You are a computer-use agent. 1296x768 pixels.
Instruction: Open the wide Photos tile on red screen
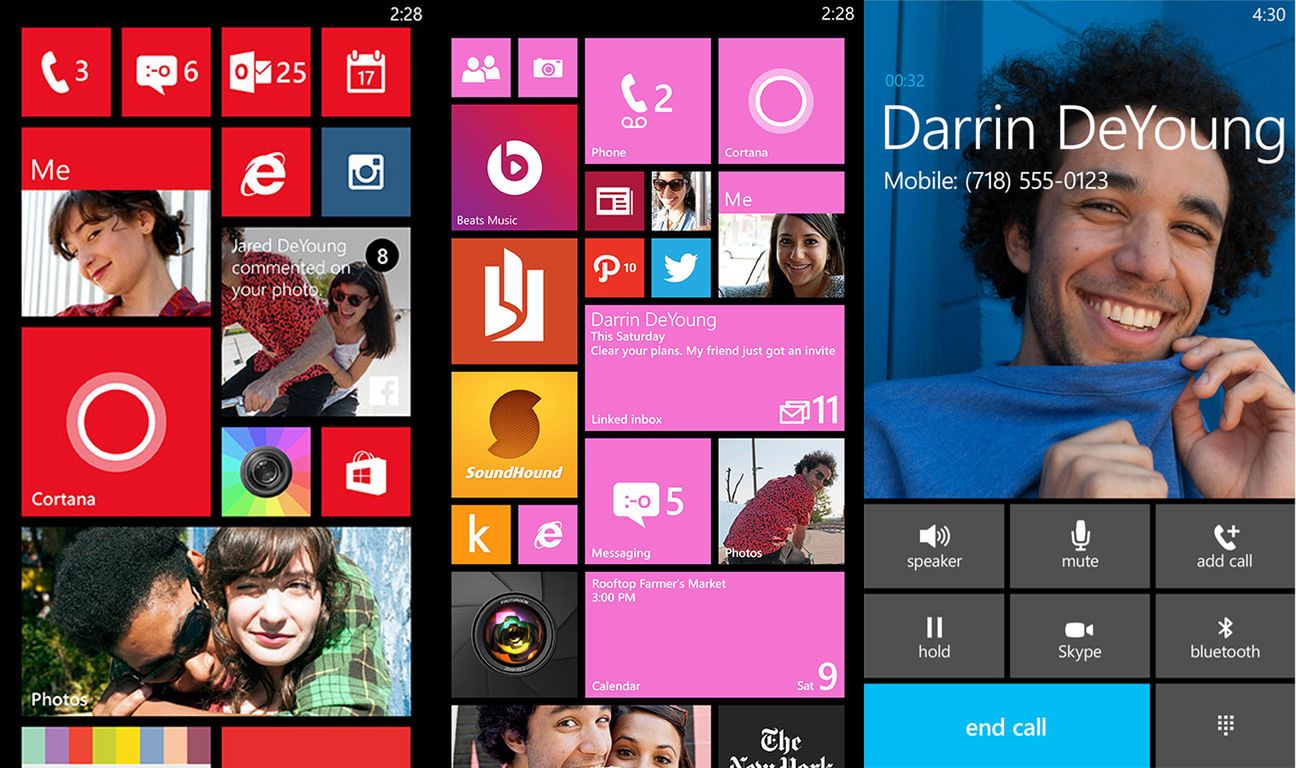[216, 622]
